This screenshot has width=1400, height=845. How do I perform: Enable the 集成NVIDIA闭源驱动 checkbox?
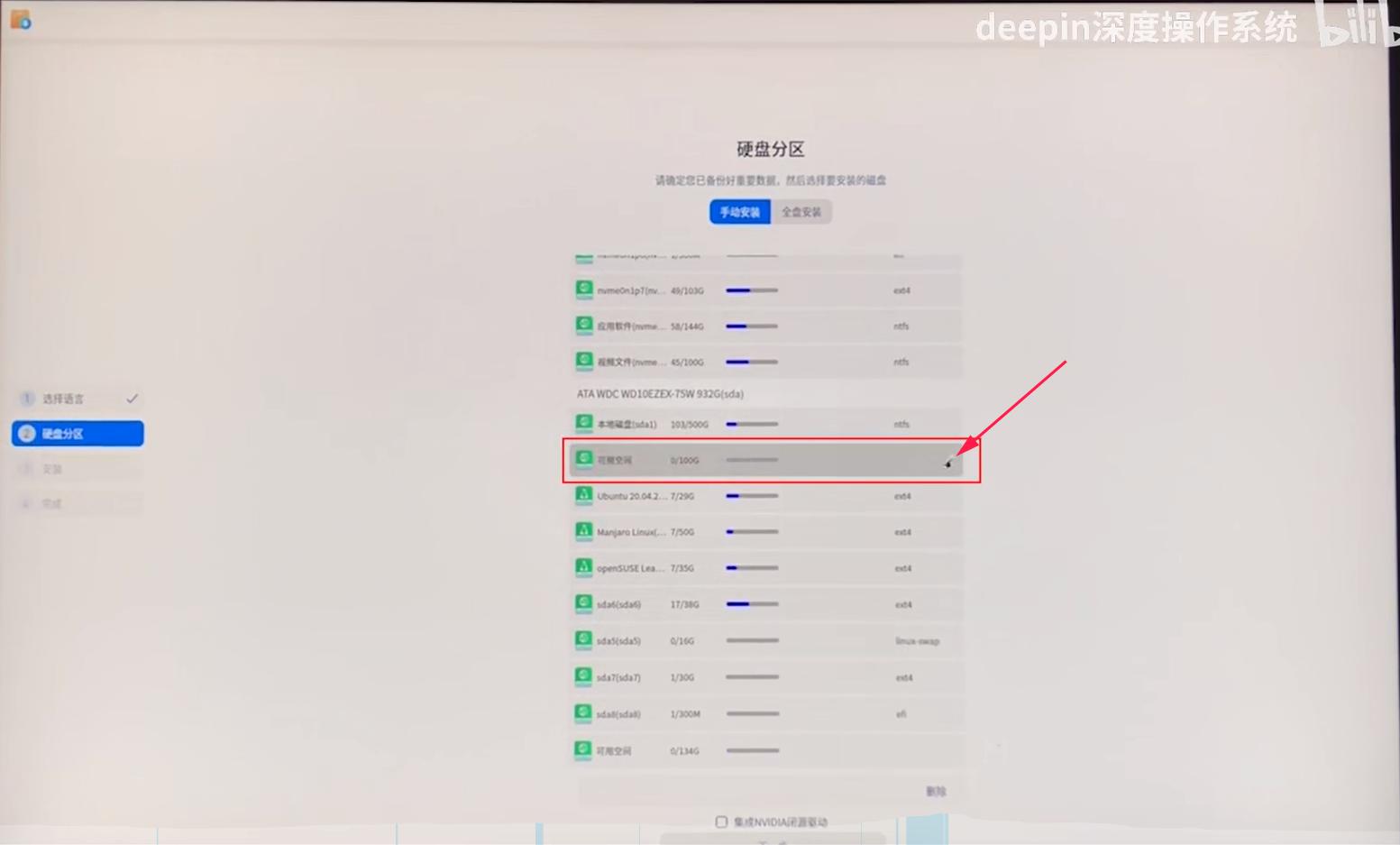pos(721,822)
